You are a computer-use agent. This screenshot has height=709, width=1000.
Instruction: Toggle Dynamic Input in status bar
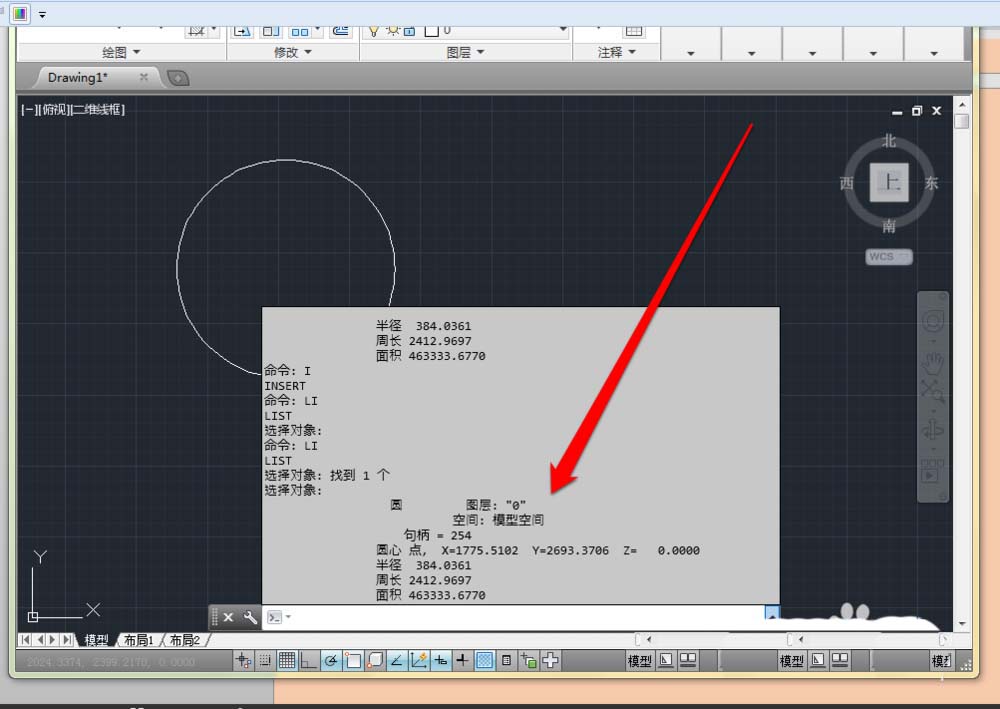click(x=441, y=661)
